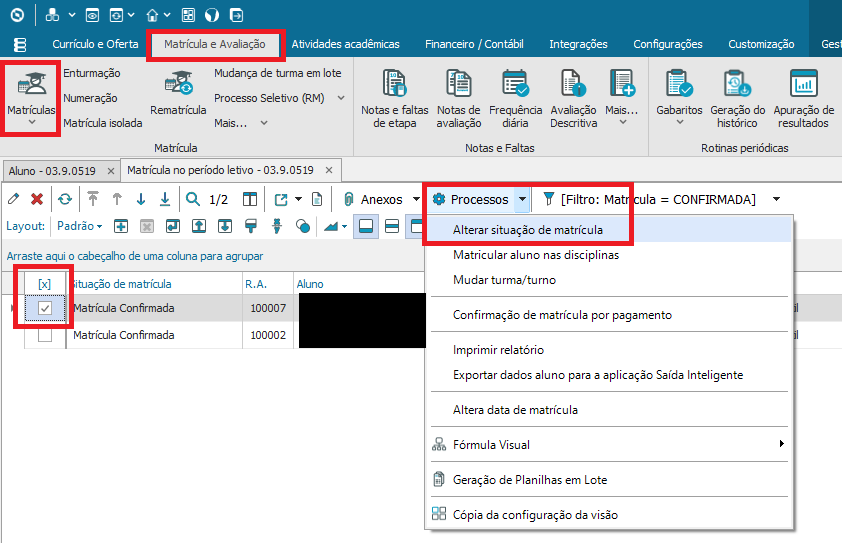Click the add layout plus icon
The width and height of the screenshot is (842, 543).
tap(121, 226)
